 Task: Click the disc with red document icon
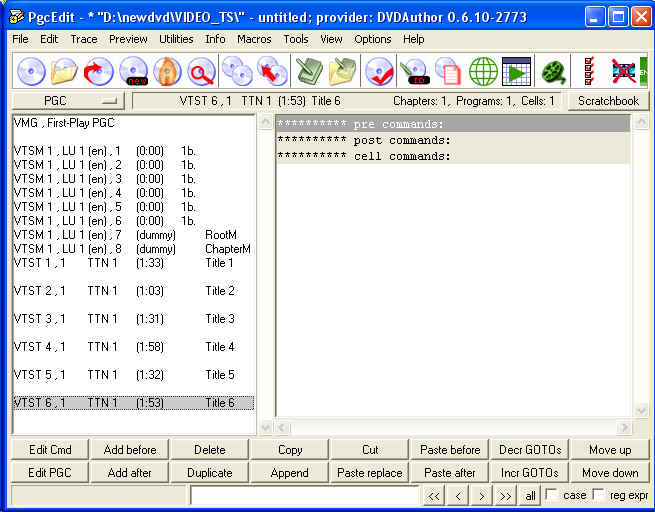448,71
